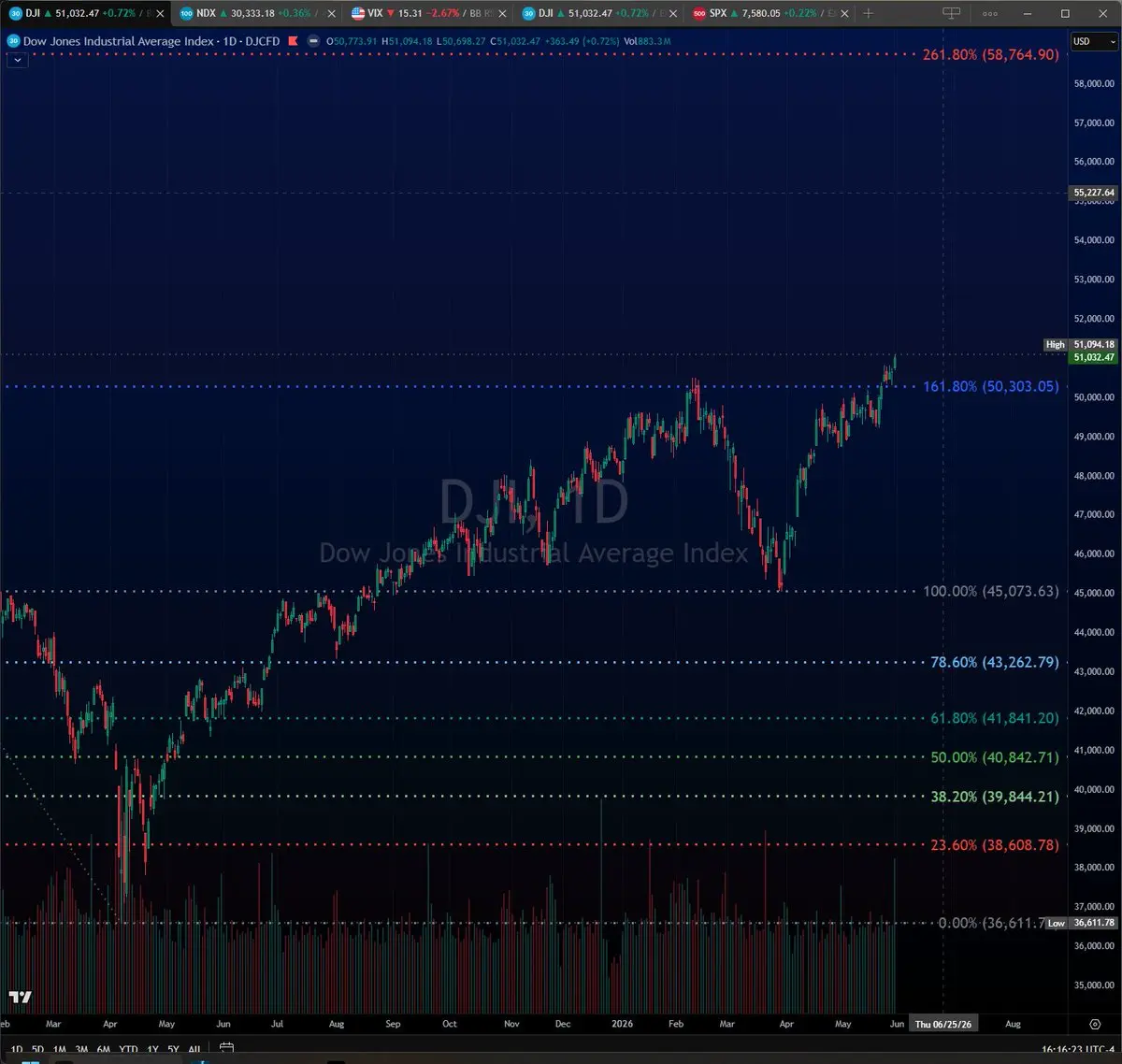Open the three-dots more menu in title bar

point(990,13)
